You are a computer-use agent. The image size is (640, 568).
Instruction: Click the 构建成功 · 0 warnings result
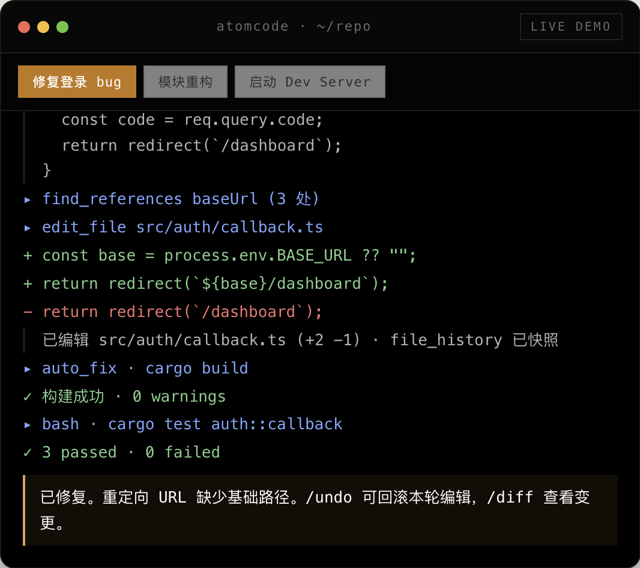134,396
